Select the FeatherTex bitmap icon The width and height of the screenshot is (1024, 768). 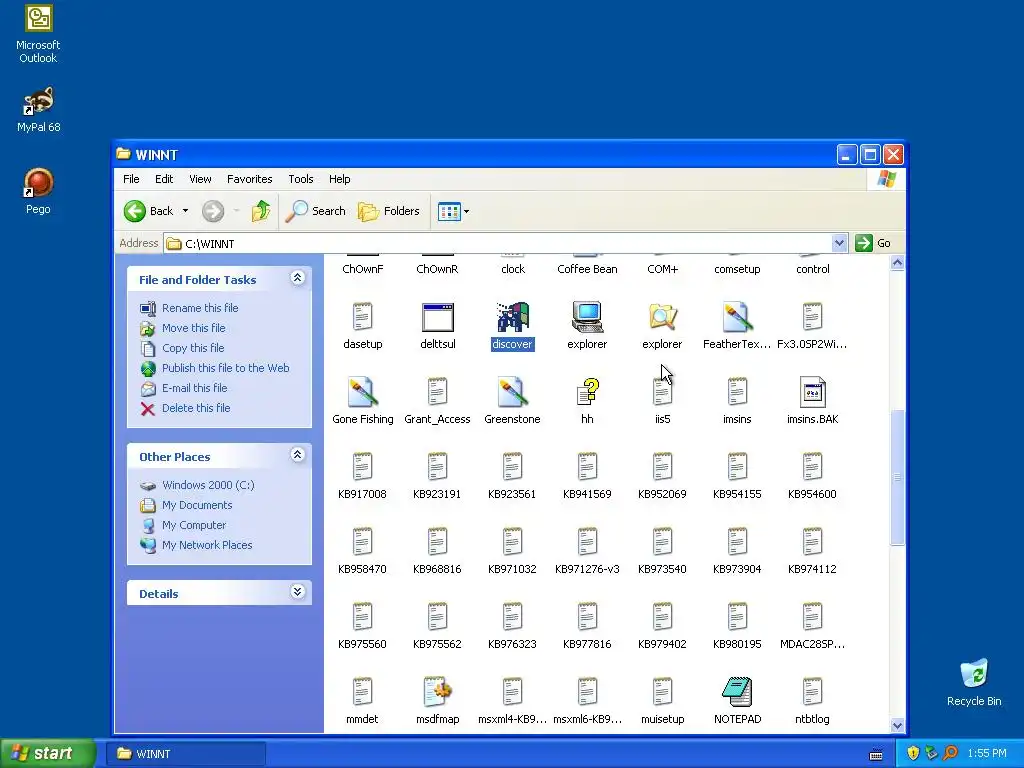tap(737, 317)
